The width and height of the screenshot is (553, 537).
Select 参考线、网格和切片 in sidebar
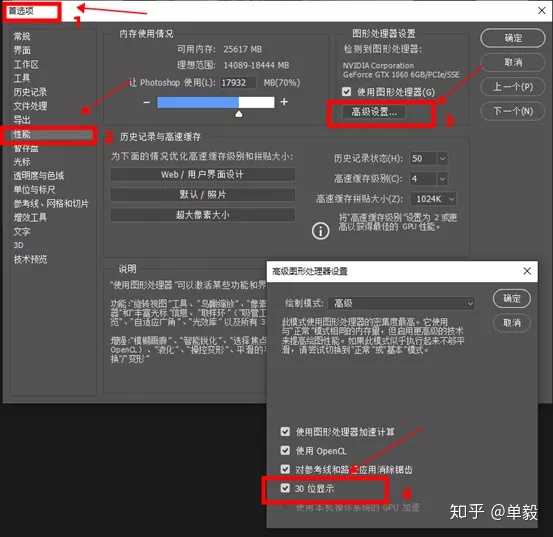(51, 203)
